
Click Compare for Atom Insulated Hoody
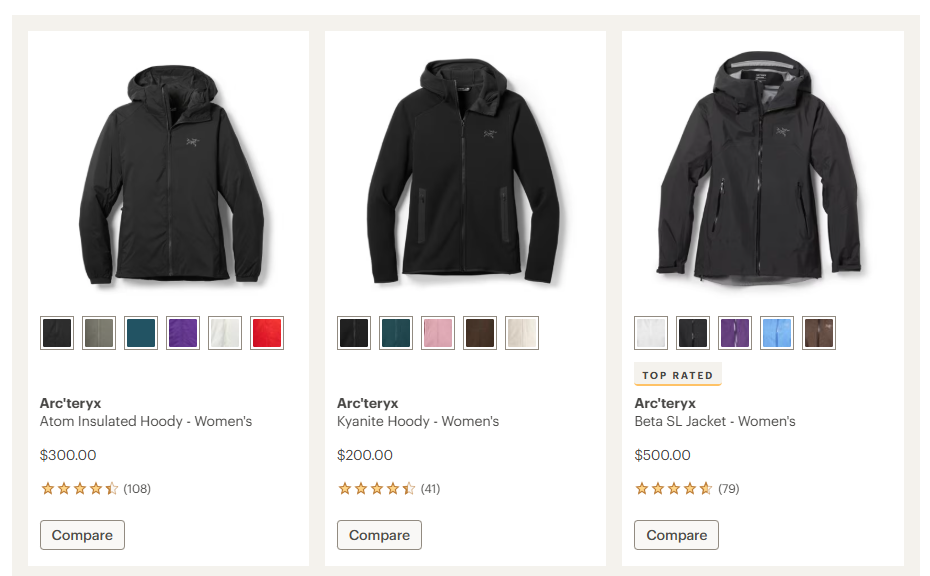[x=82, y=535]
